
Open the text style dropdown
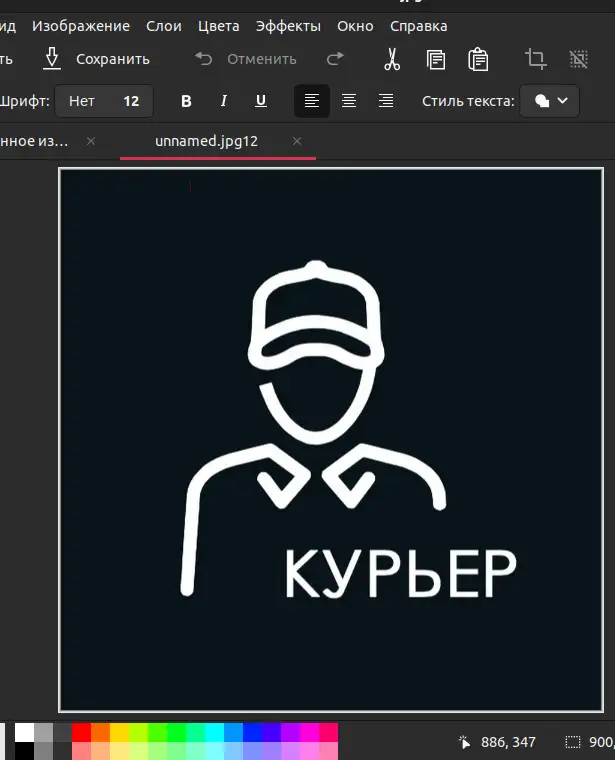(x=550, y=101)
